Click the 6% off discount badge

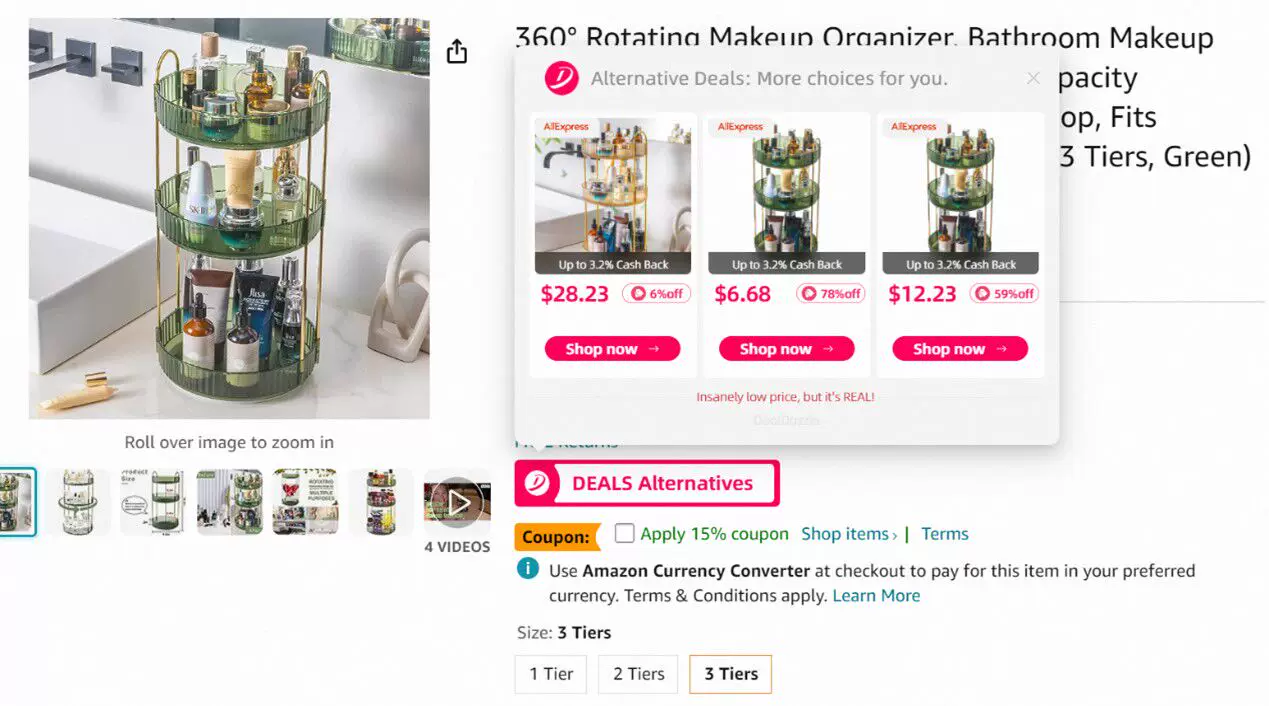(x=656, y=294)
